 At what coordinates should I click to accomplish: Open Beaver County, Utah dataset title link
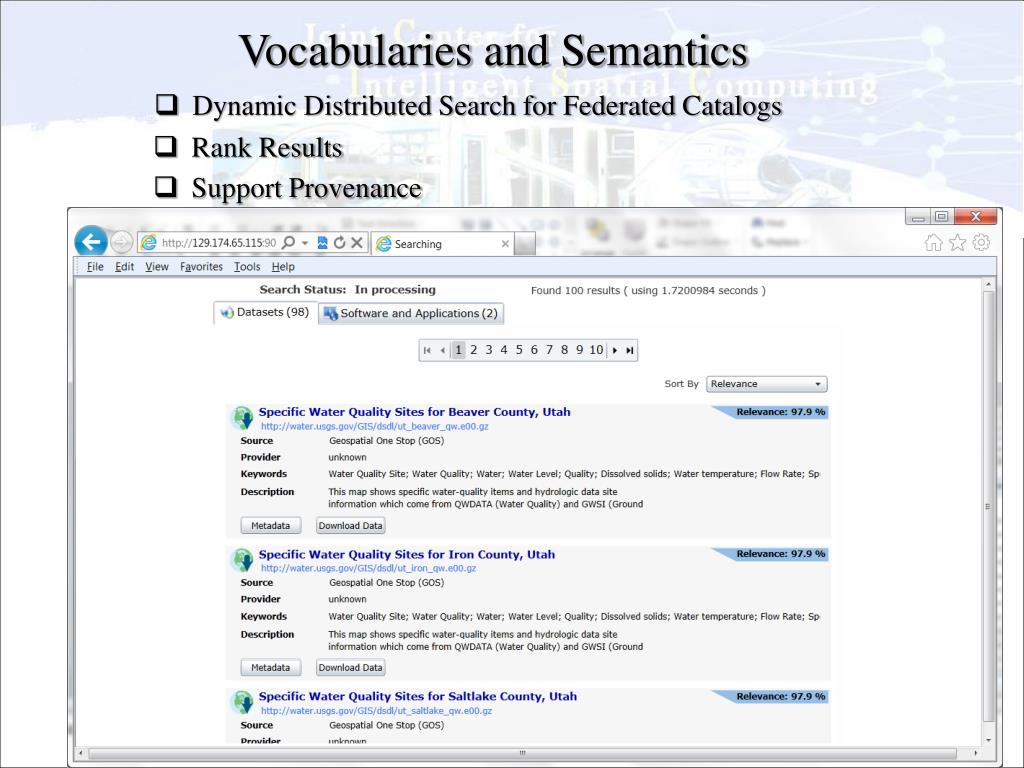click(414, 412)
